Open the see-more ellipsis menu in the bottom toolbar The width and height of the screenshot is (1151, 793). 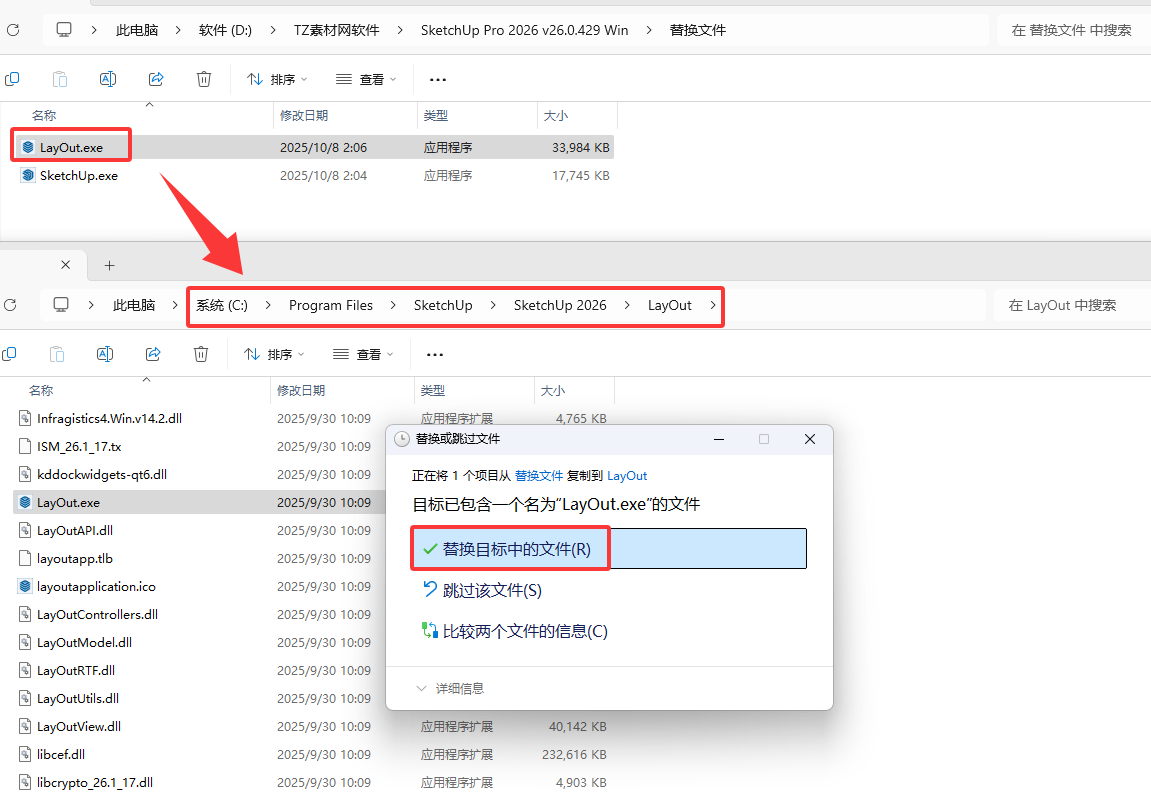434,354
